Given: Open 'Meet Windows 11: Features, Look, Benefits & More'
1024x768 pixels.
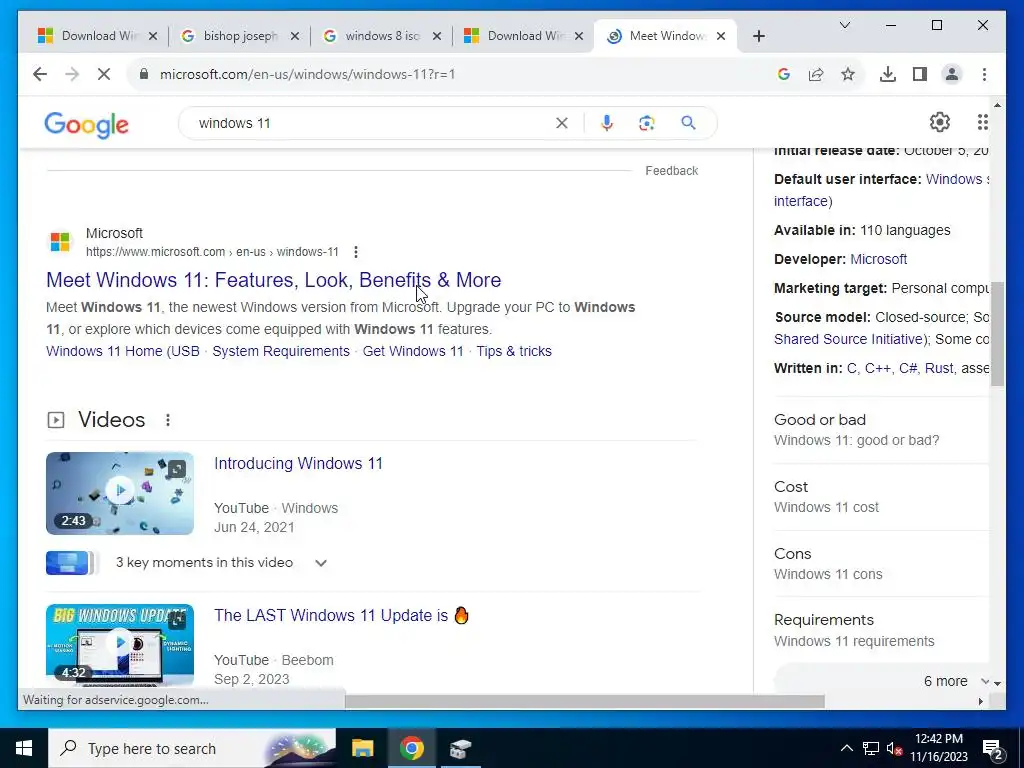Looking at the screenshot, I should [x=274, y=280].
